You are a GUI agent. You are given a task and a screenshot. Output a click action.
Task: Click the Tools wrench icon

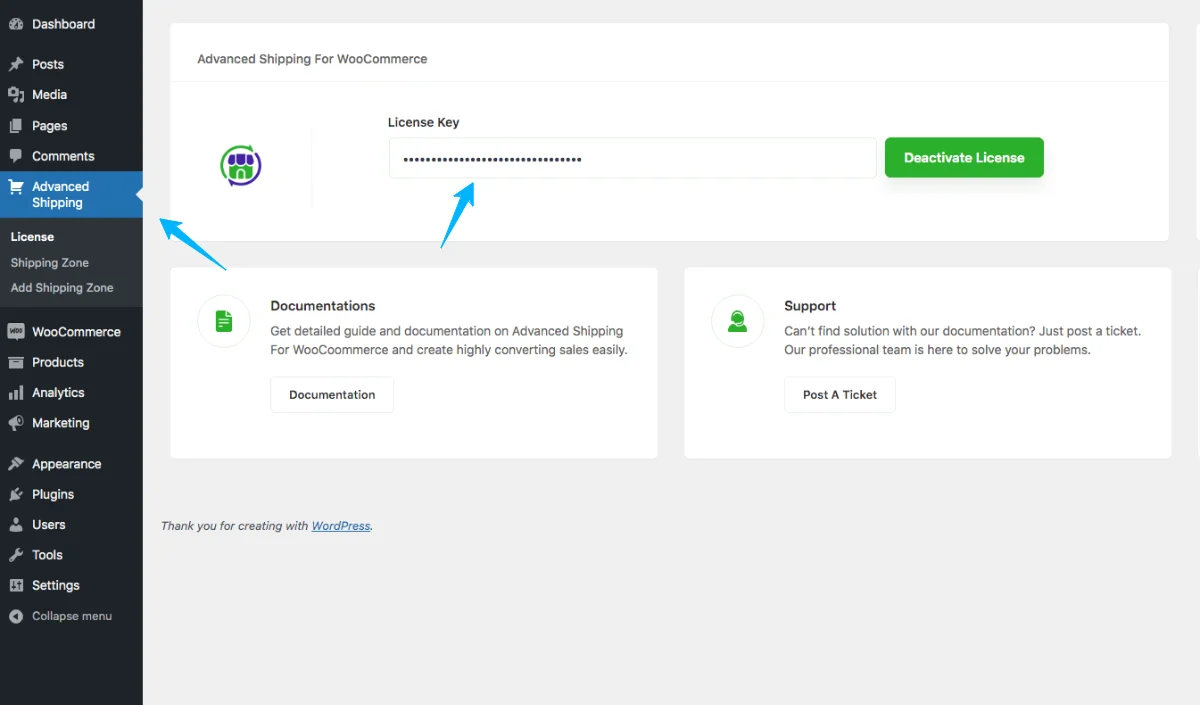(x=16, y=555)
